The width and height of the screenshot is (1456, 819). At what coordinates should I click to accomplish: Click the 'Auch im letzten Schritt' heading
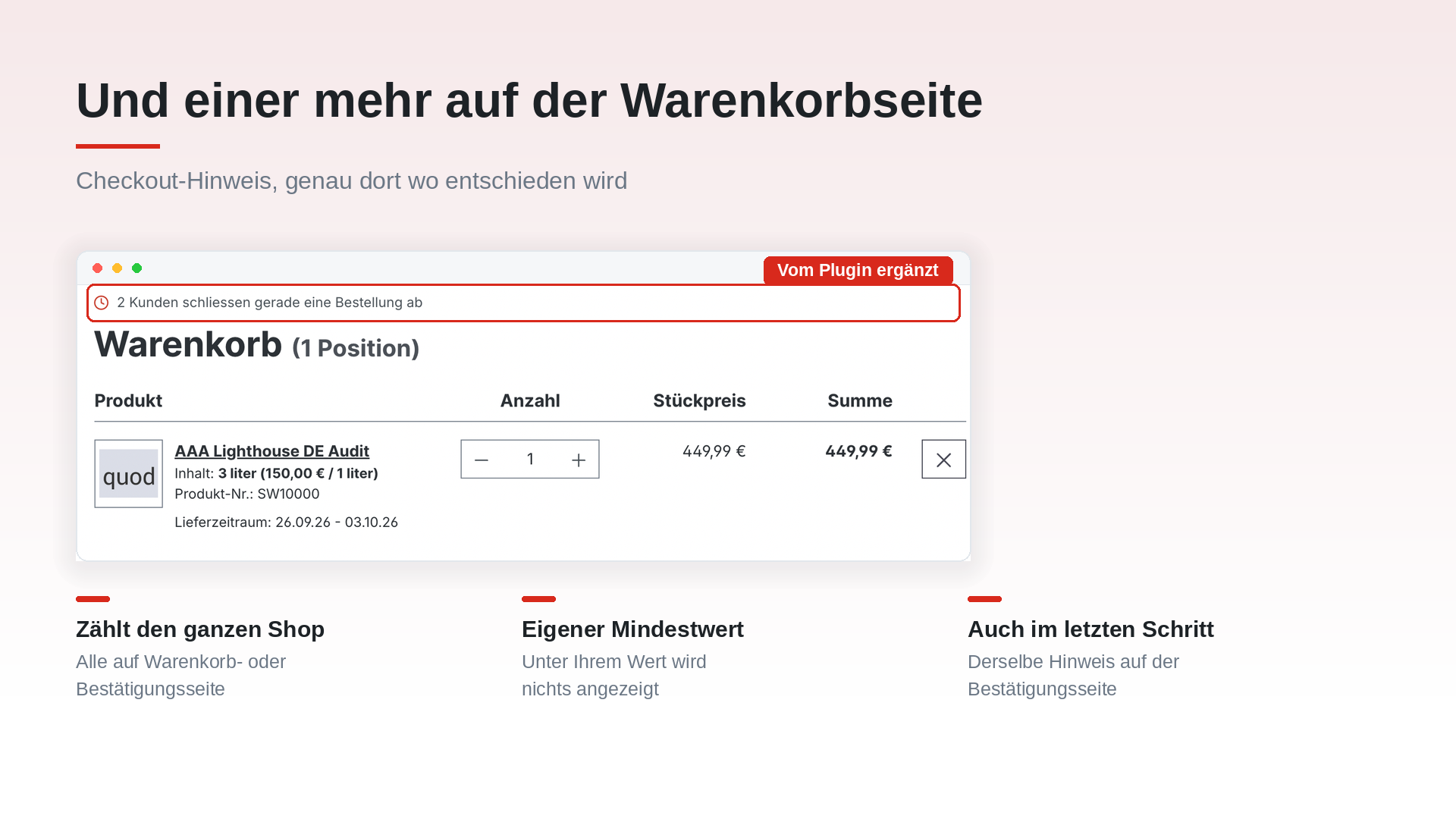[x=1090, y=629]
